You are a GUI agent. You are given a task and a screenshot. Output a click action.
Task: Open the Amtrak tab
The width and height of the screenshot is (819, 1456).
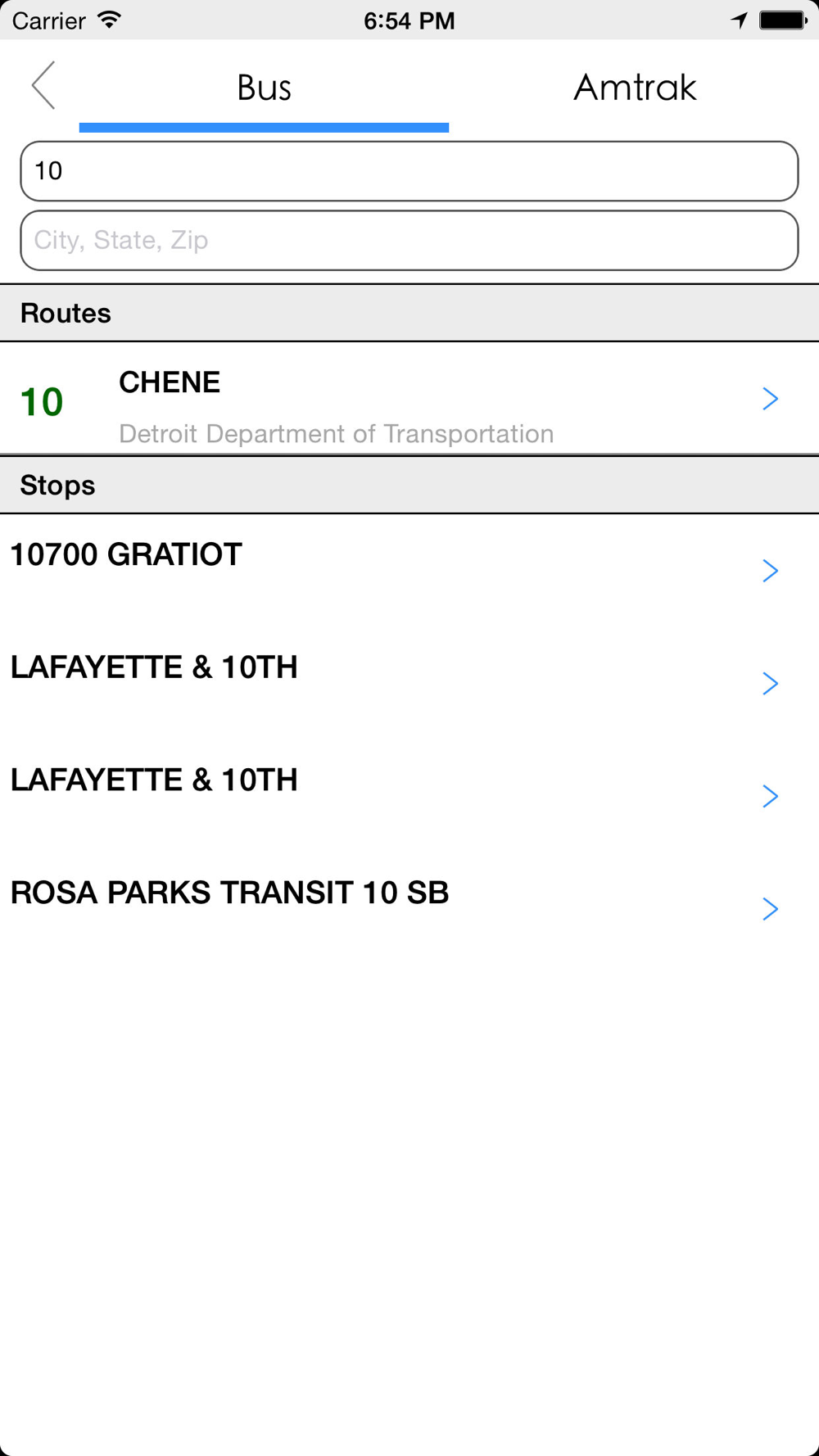635,88
